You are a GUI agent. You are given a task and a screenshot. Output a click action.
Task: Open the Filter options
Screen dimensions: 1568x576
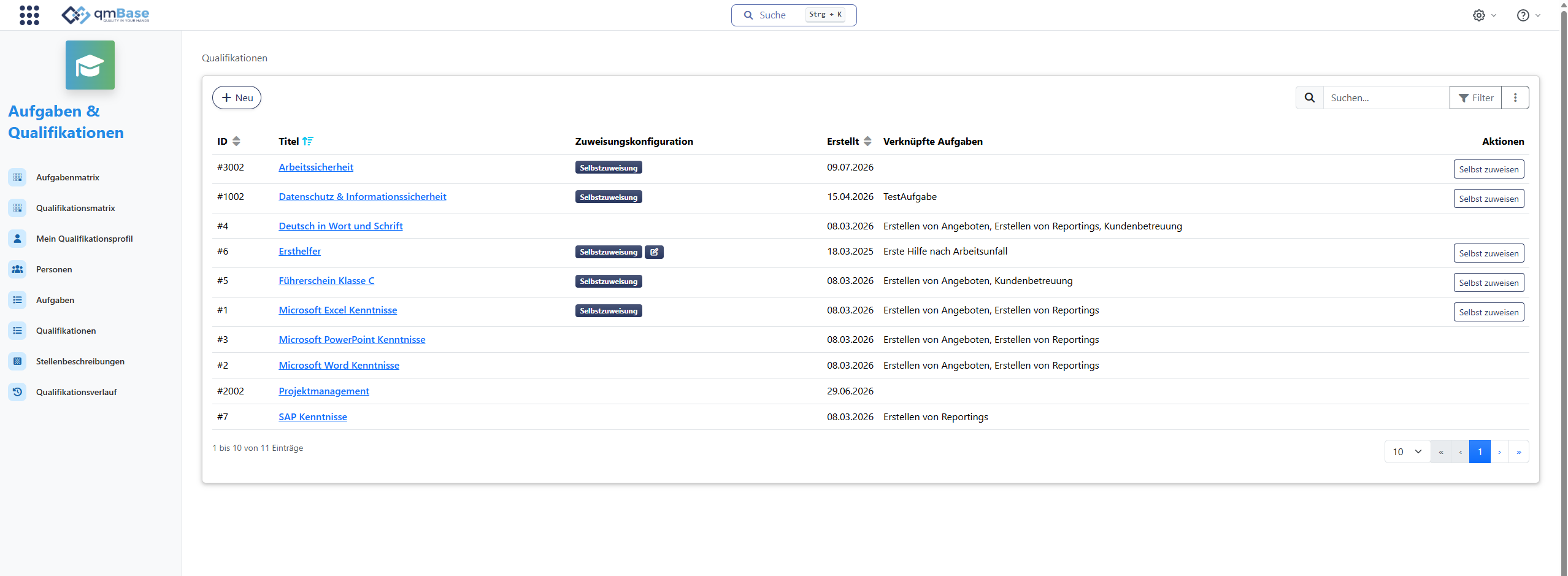coord(1475,98)
